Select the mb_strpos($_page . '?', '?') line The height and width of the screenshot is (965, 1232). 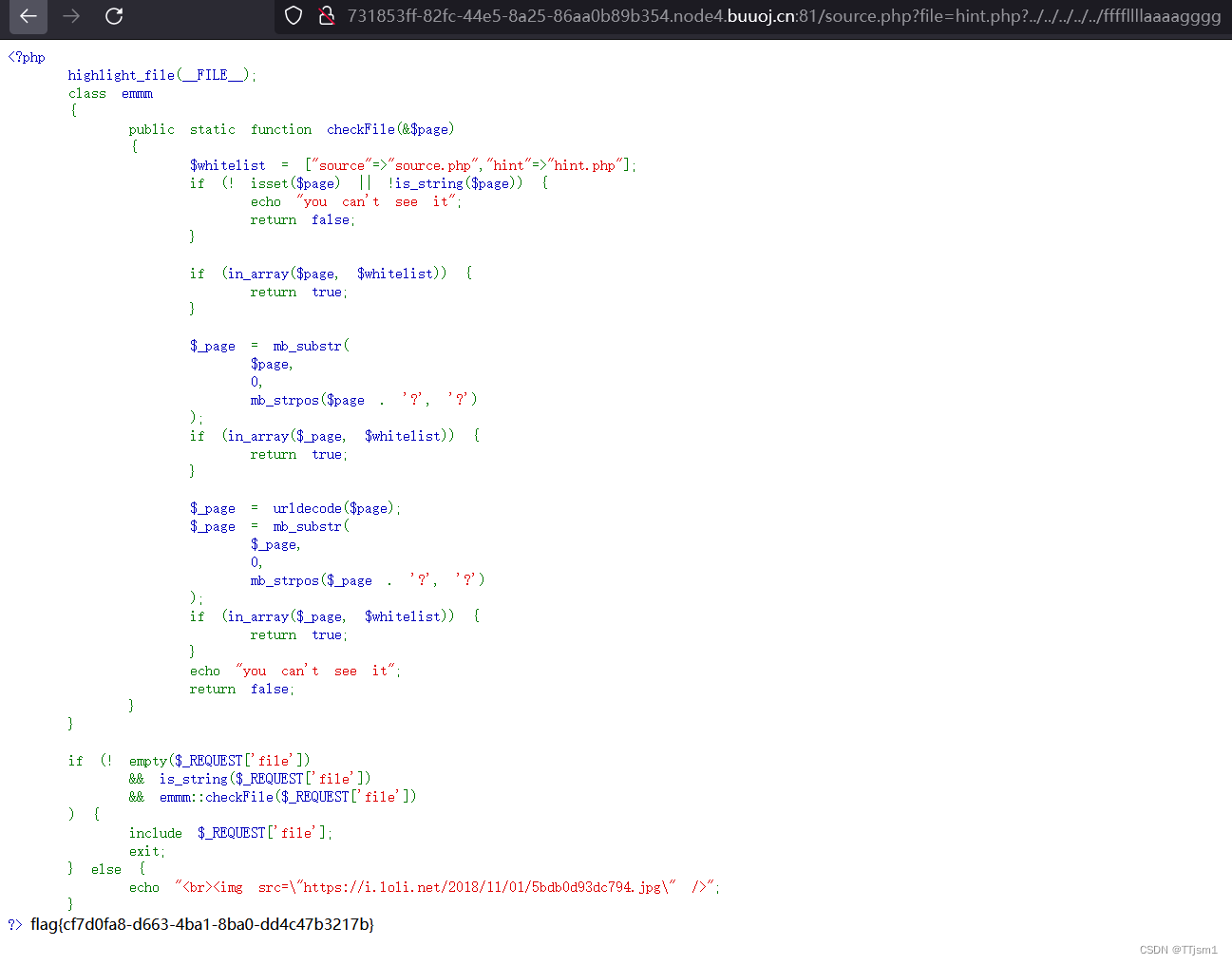click(368, 580)
